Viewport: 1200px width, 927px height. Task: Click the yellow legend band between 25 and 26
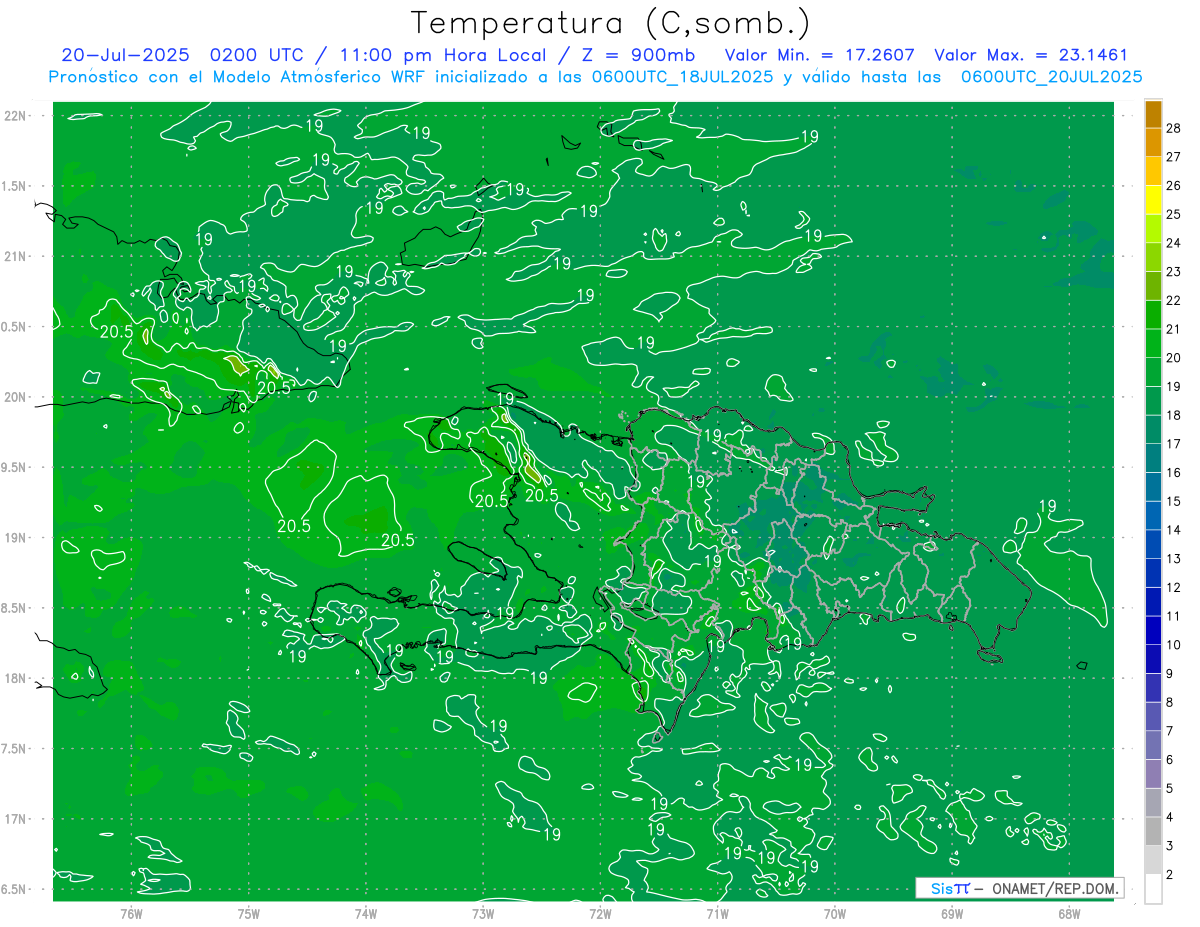pos(1153,200)
